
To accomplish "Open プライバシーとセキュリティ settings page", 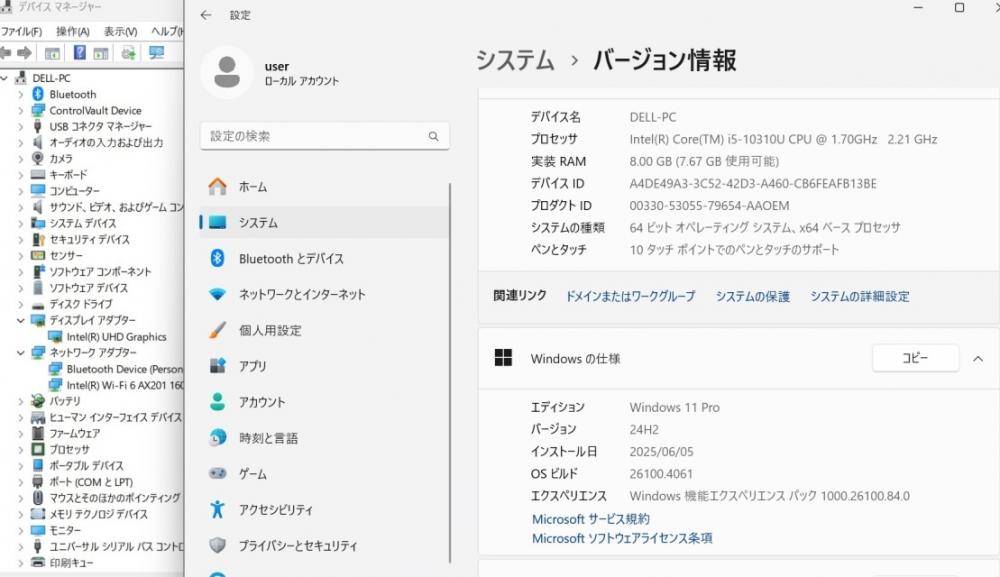I will coord(324,546).
